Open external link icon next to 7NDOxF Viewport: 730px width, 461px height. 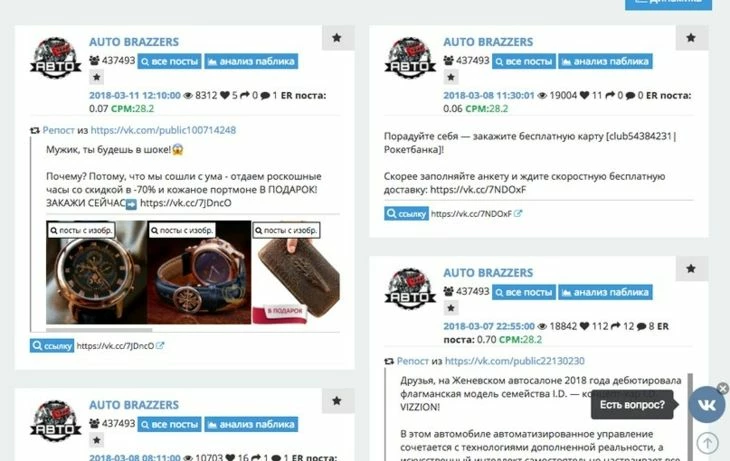click(518, 213)
